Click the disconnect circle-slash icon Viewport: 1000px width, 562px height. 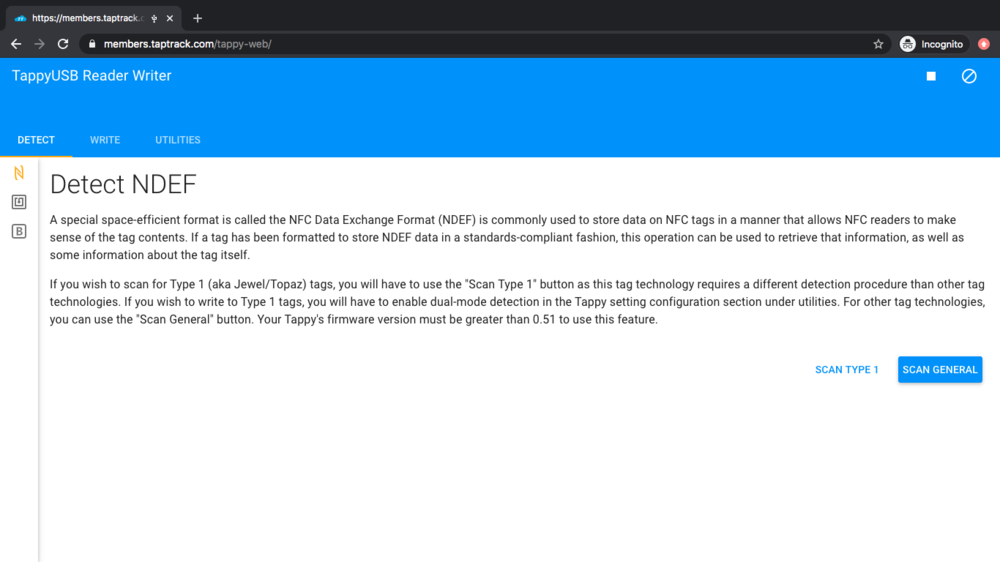pyautogui.click(x=969, y=76)
